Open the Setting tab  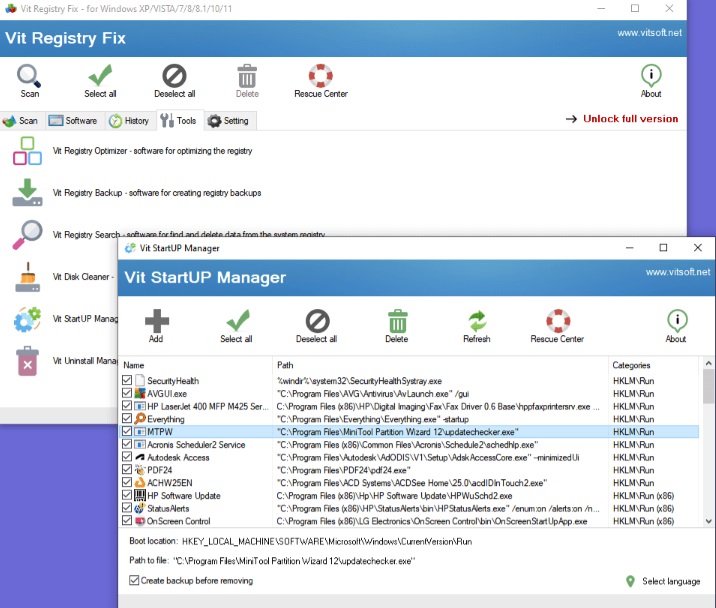(x=228, y=121)
